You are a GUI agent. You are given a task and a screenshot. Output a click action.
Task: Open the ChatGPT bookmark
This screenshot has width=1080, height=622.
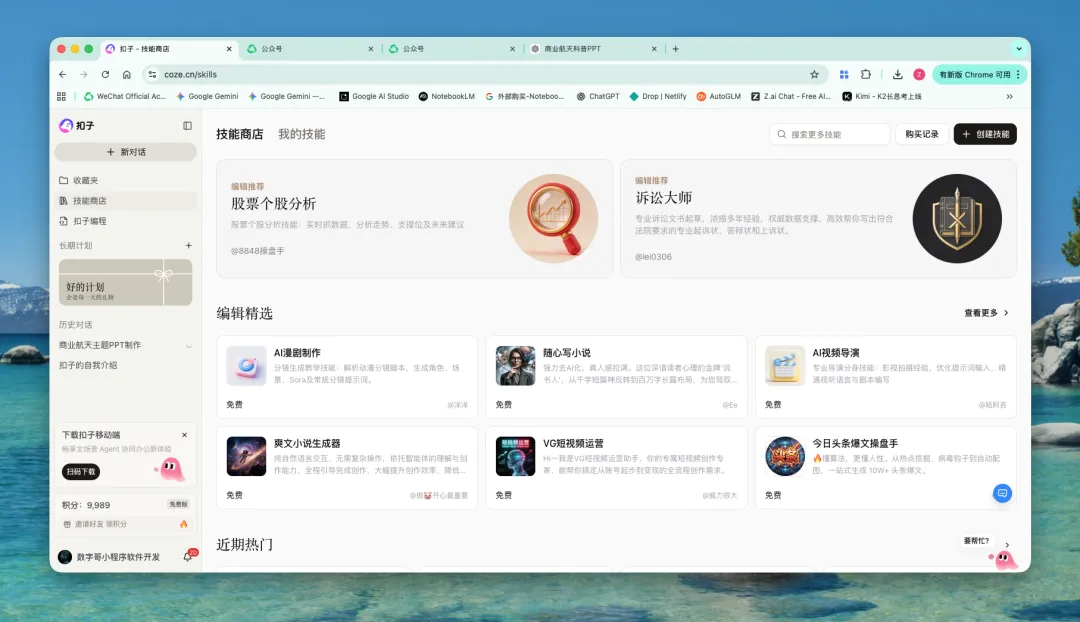click(x=597, y=96)
